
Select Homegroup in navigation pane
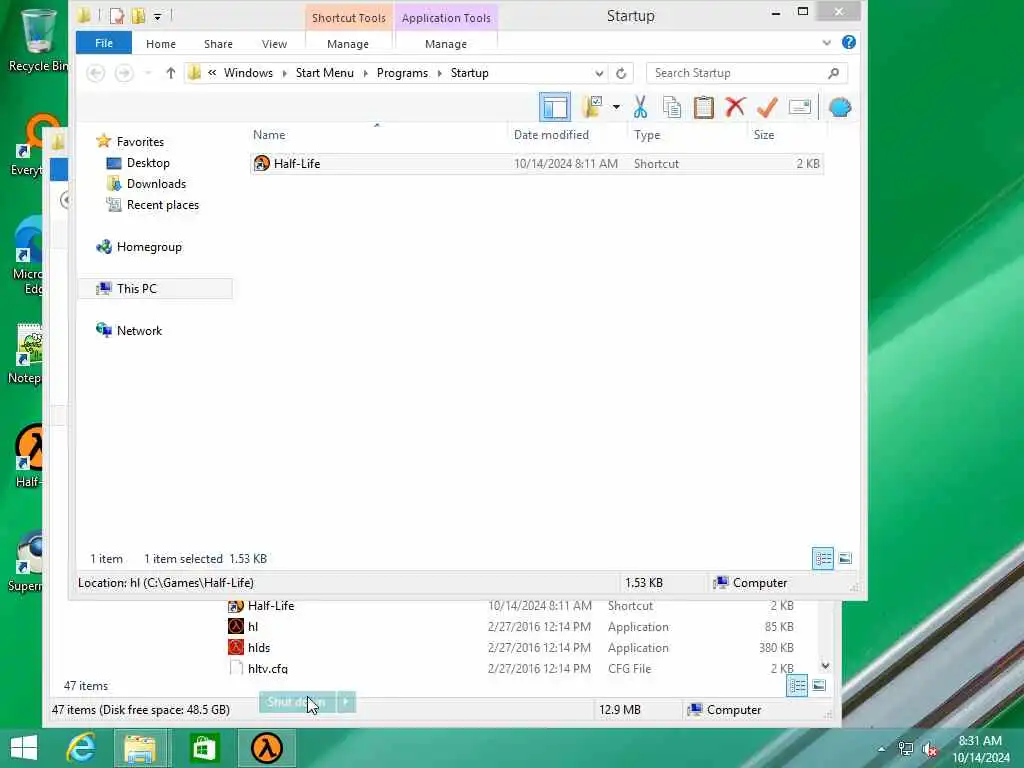149,247
